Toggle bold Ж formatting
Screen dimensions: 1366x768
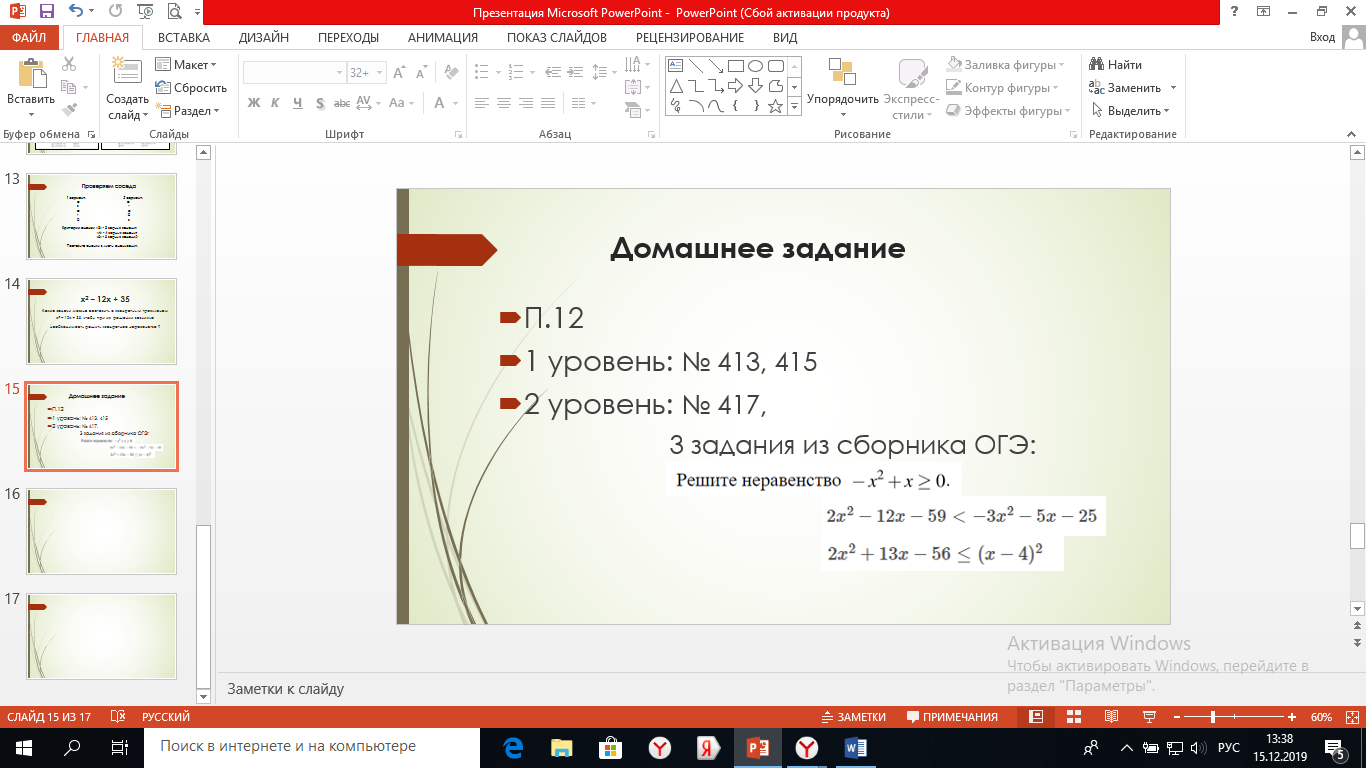pyautogui.click(x=254, y=102)
